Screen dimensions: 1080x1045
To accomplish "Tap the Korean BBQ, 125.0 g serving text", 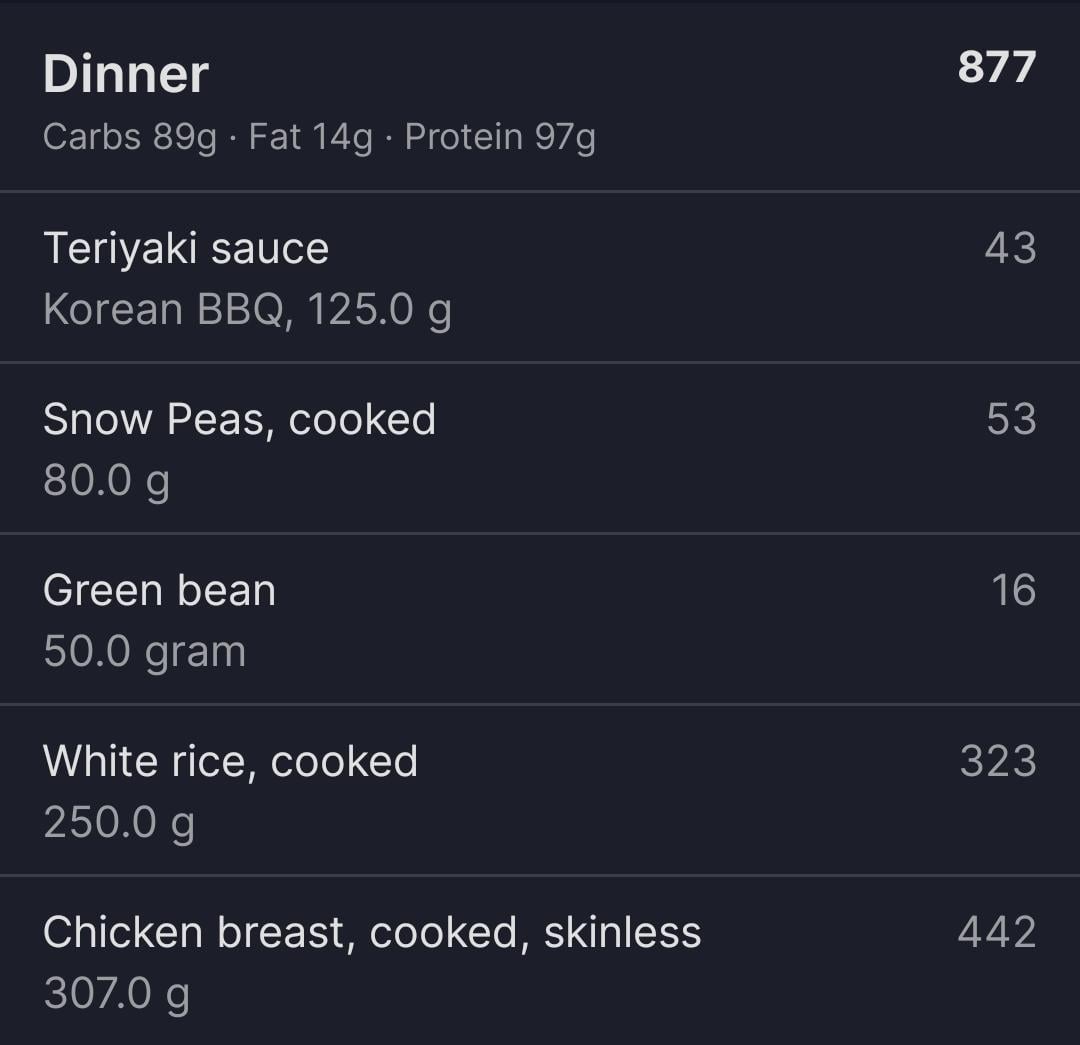I will (247, 310).
